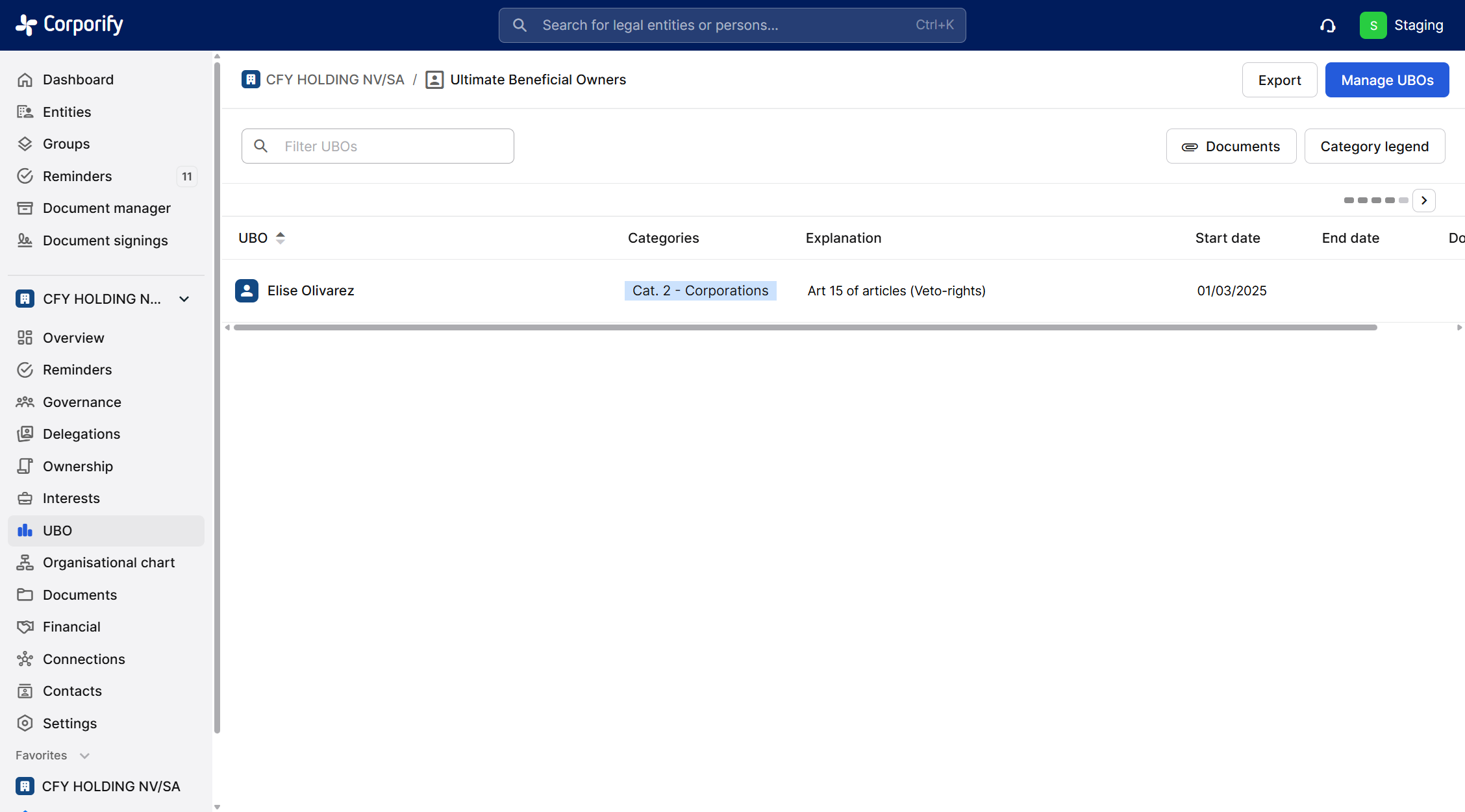Screen dimensions: 1465x812
Task: Open the Organisational chart page
Action: pos(108,563)
